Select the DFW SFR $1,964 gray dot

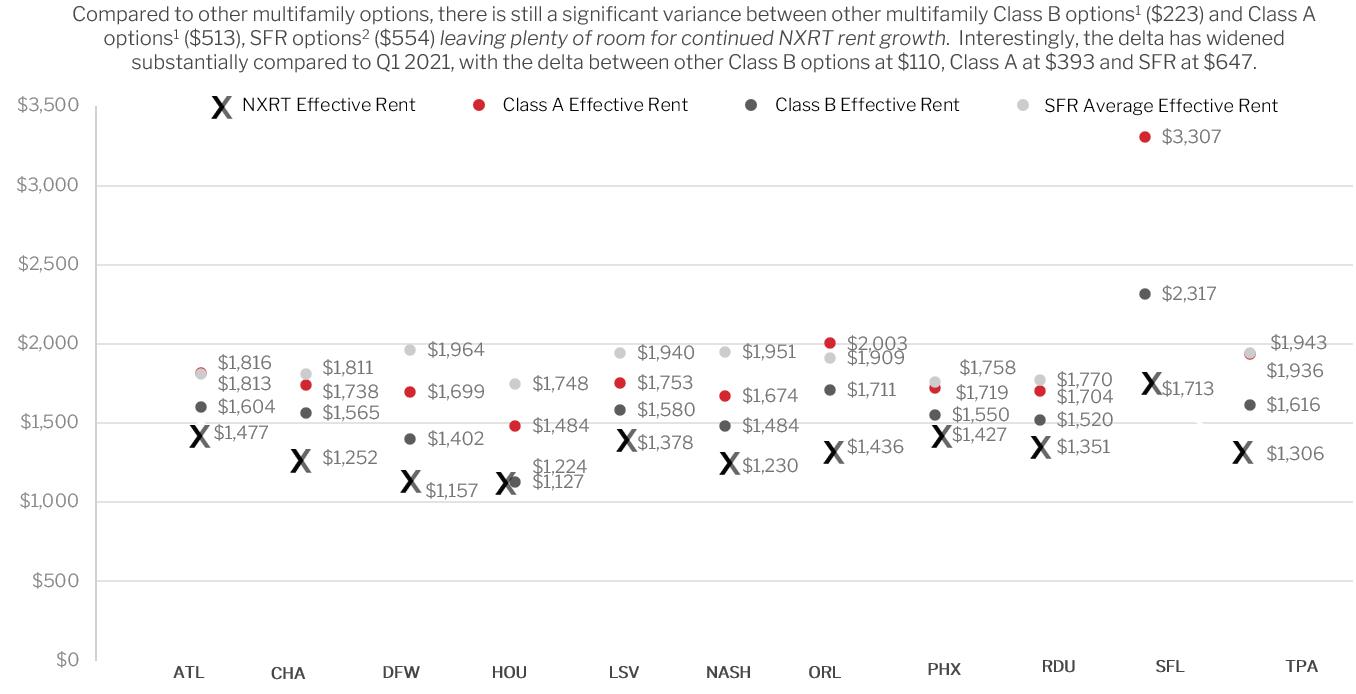(x=410, y=350)
